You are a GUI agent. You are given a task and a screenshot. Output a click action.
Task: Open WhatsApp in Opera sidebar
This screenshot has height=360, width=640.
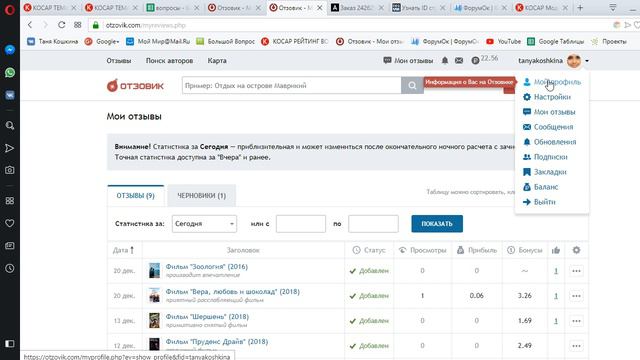click(10, 73)
